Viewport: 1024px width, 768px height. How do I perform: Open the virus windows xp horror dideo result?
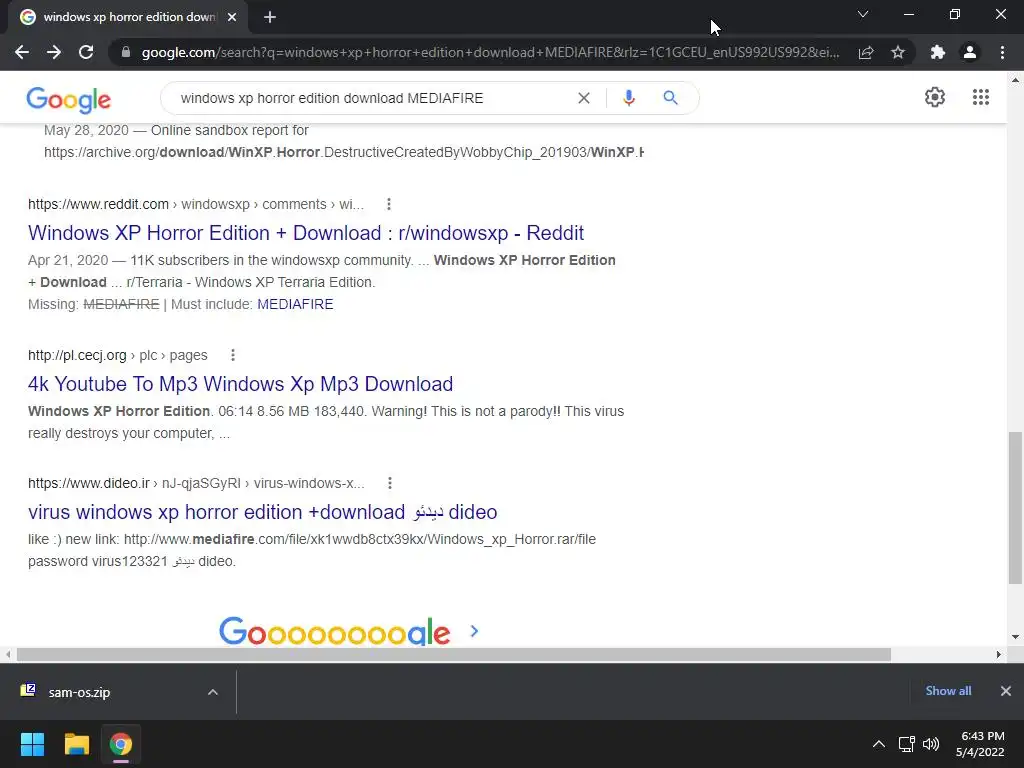[263, 512]
